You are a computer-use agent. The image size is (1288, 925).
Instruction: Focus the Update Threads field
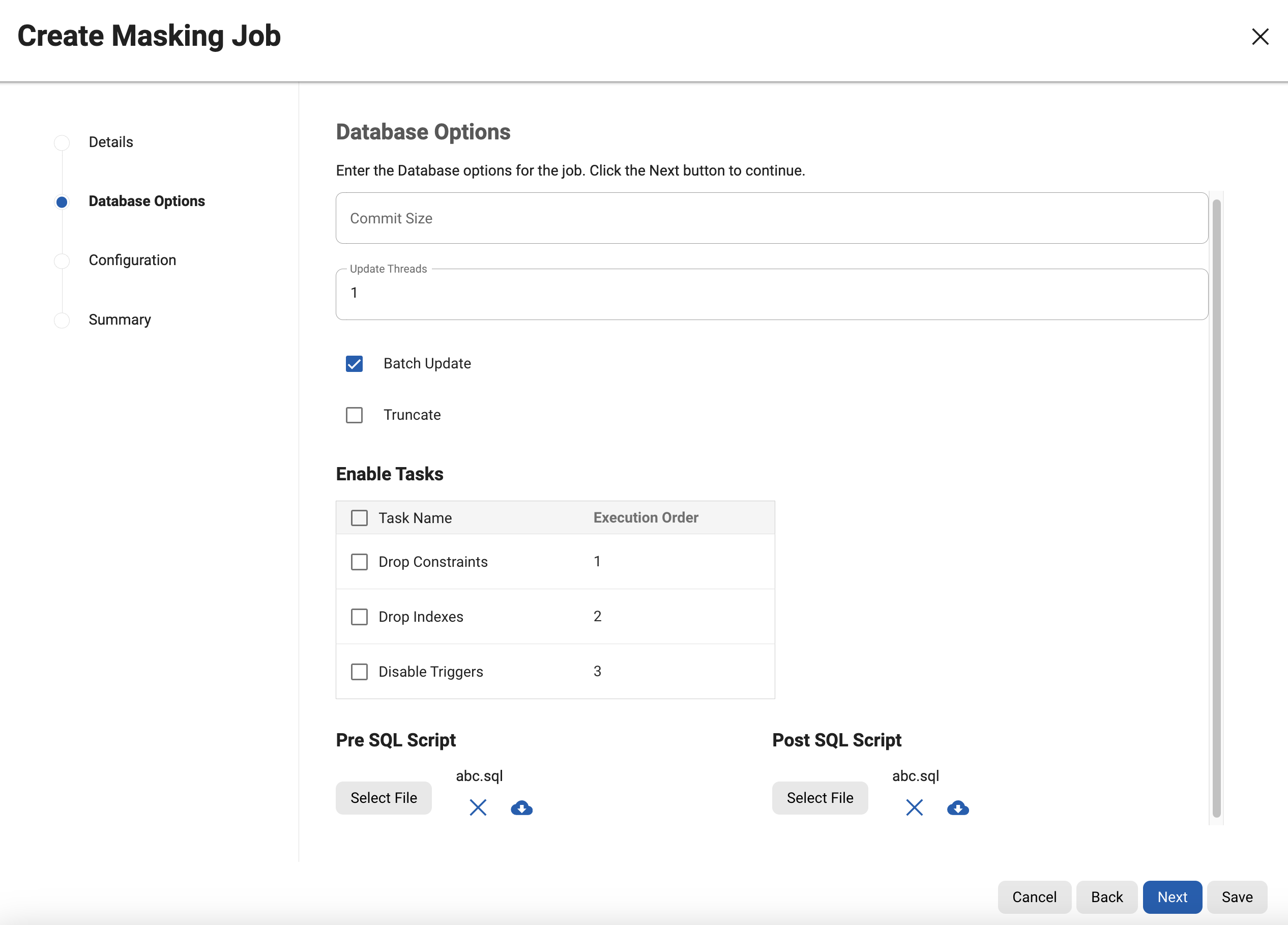coord(771,294)
